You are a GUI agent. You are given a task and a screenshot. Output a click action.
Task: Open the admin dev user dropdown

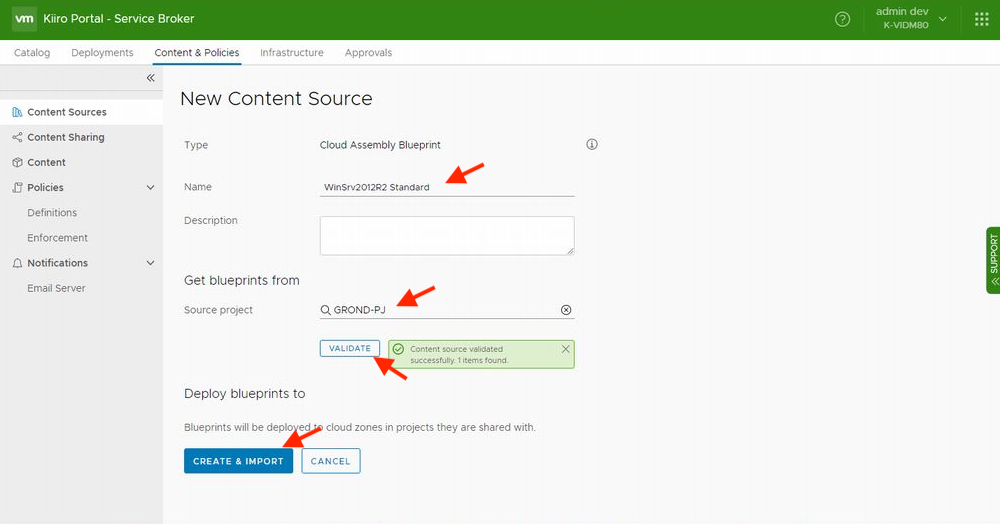pyautogui.click(x=911, y=19)
